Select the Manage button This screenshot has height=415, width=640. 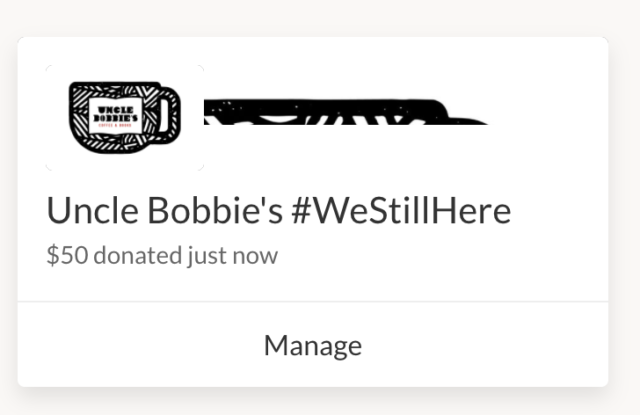pyautogui.click(x=313, y=345)
